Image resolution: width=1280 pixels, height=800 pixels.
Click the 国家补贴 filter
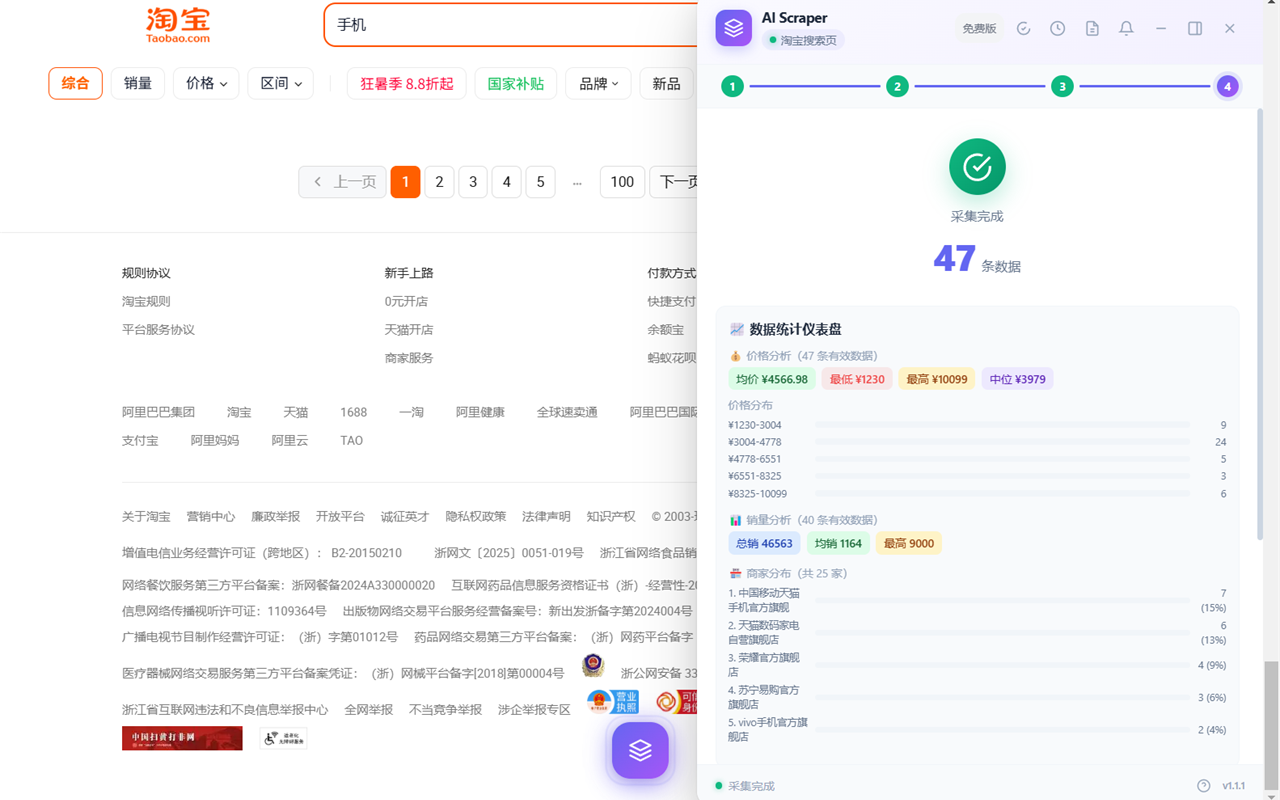[516, 84]
